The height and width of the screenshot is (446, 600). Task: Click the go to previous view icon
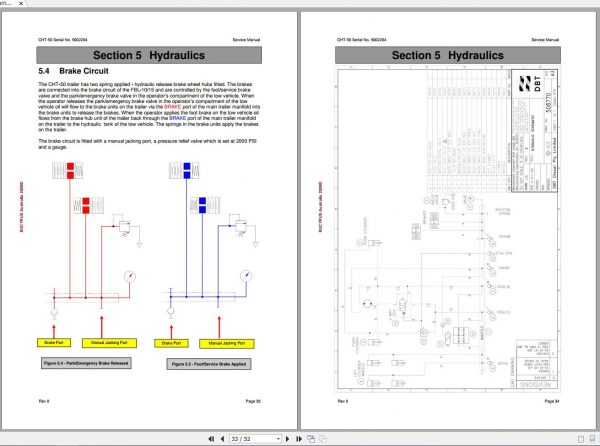[311, 439]
